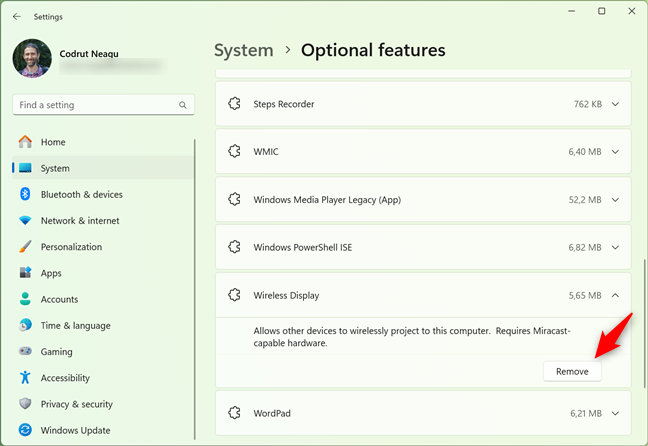Click the 762 KB size value
This screenshot has height=446, width=648.
pos(588,104)
